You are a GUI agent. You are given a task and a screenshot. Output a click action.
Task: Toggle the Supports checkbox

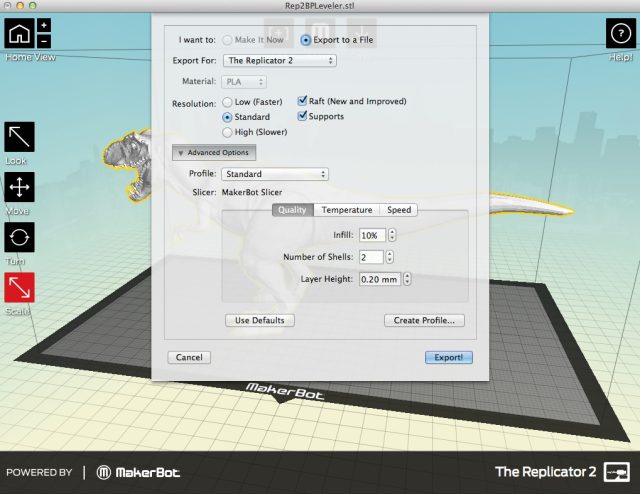pyautogui.click(x=302, y=116)
